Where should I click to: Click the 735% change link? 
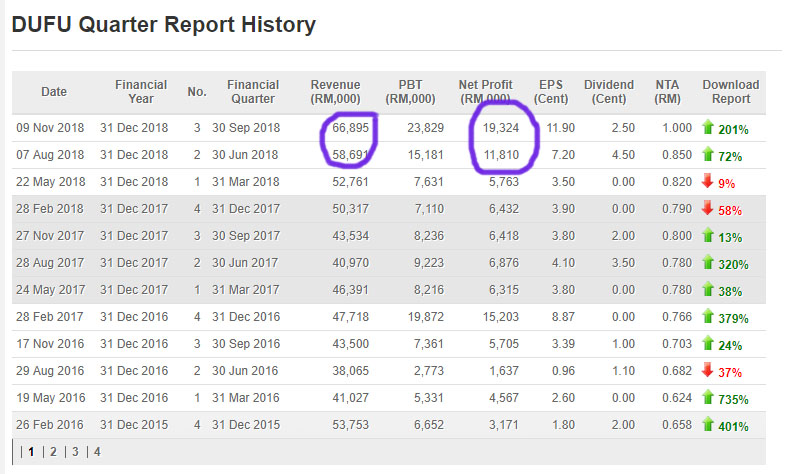pos(733,400)
